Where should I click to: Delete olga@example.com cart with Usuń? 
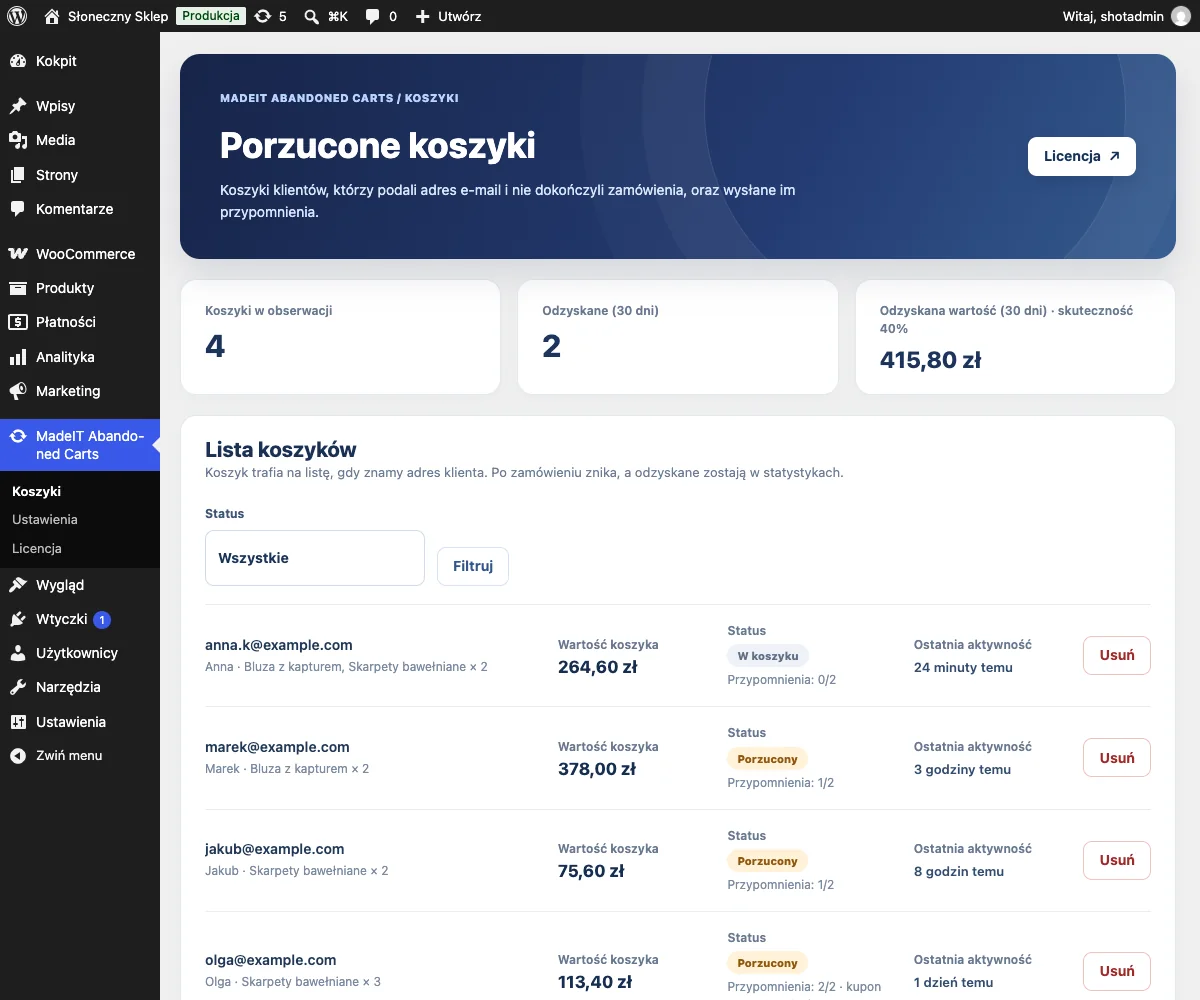(x=1117, y=971)
